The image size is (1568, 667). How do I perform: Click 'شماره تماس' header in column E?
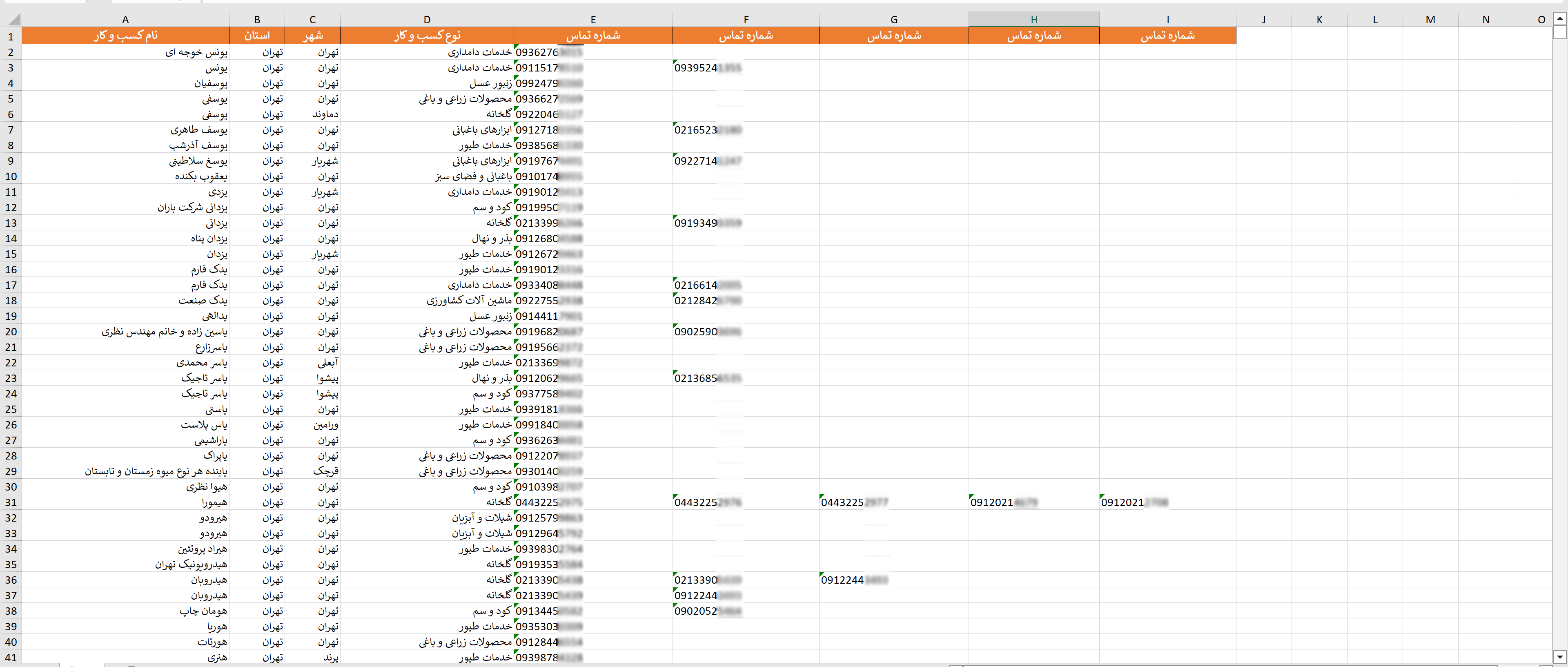click(x=593, y=35)
